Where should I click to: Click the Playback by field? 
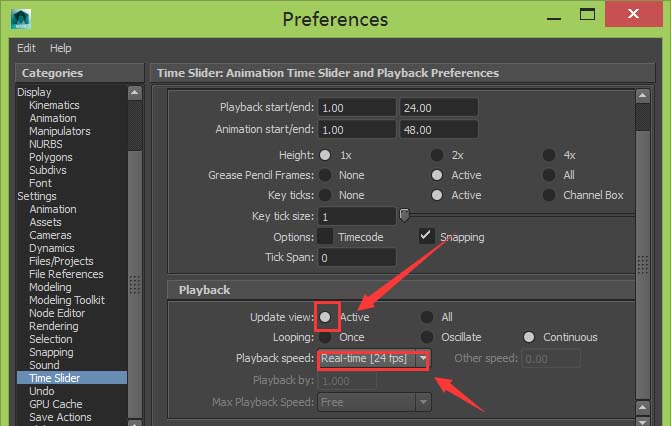pyautogui.click(x=347, y=381)
